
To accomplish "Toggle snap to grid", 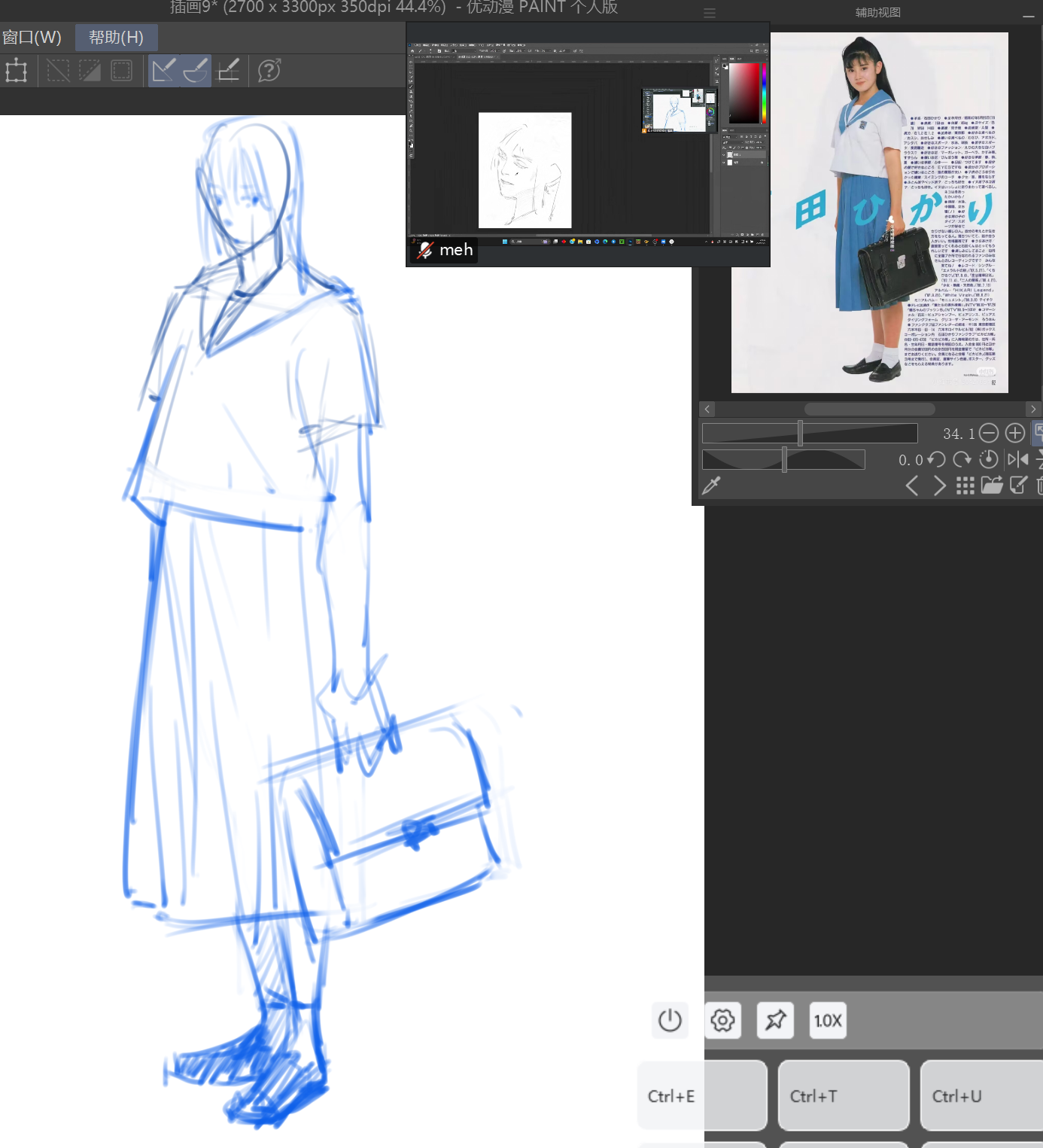I will 228,71.
